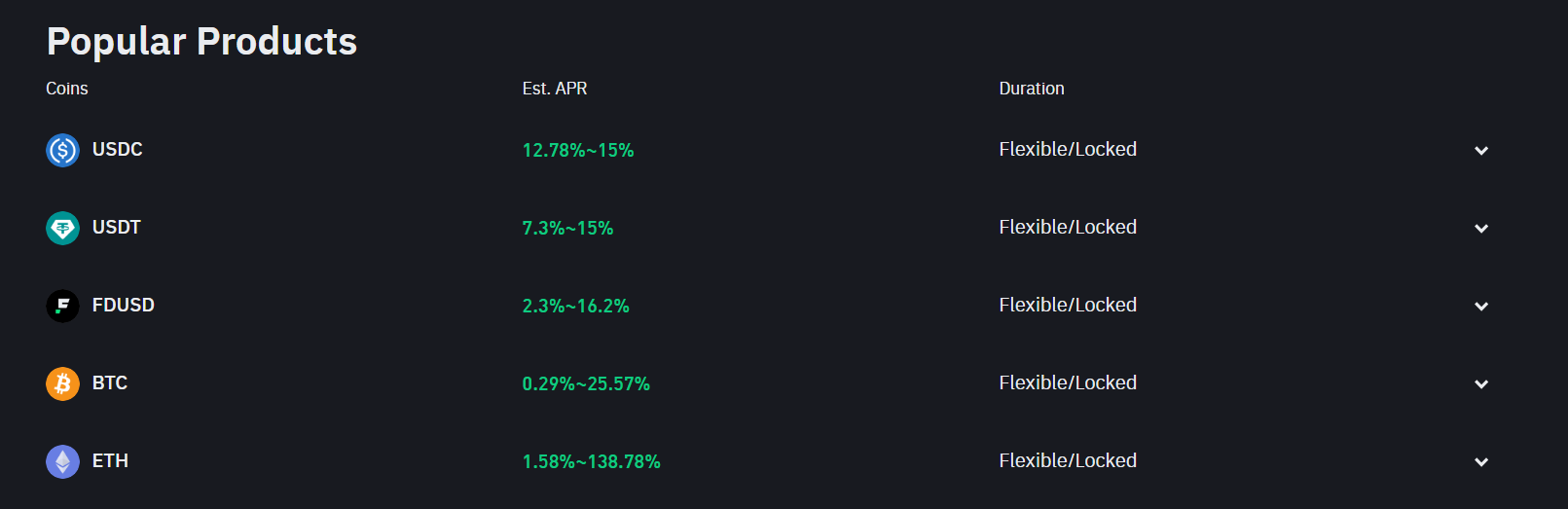Click the Est. APR column header
The height and width of the screenshot is (509, 1568).
tap(554, 89)
